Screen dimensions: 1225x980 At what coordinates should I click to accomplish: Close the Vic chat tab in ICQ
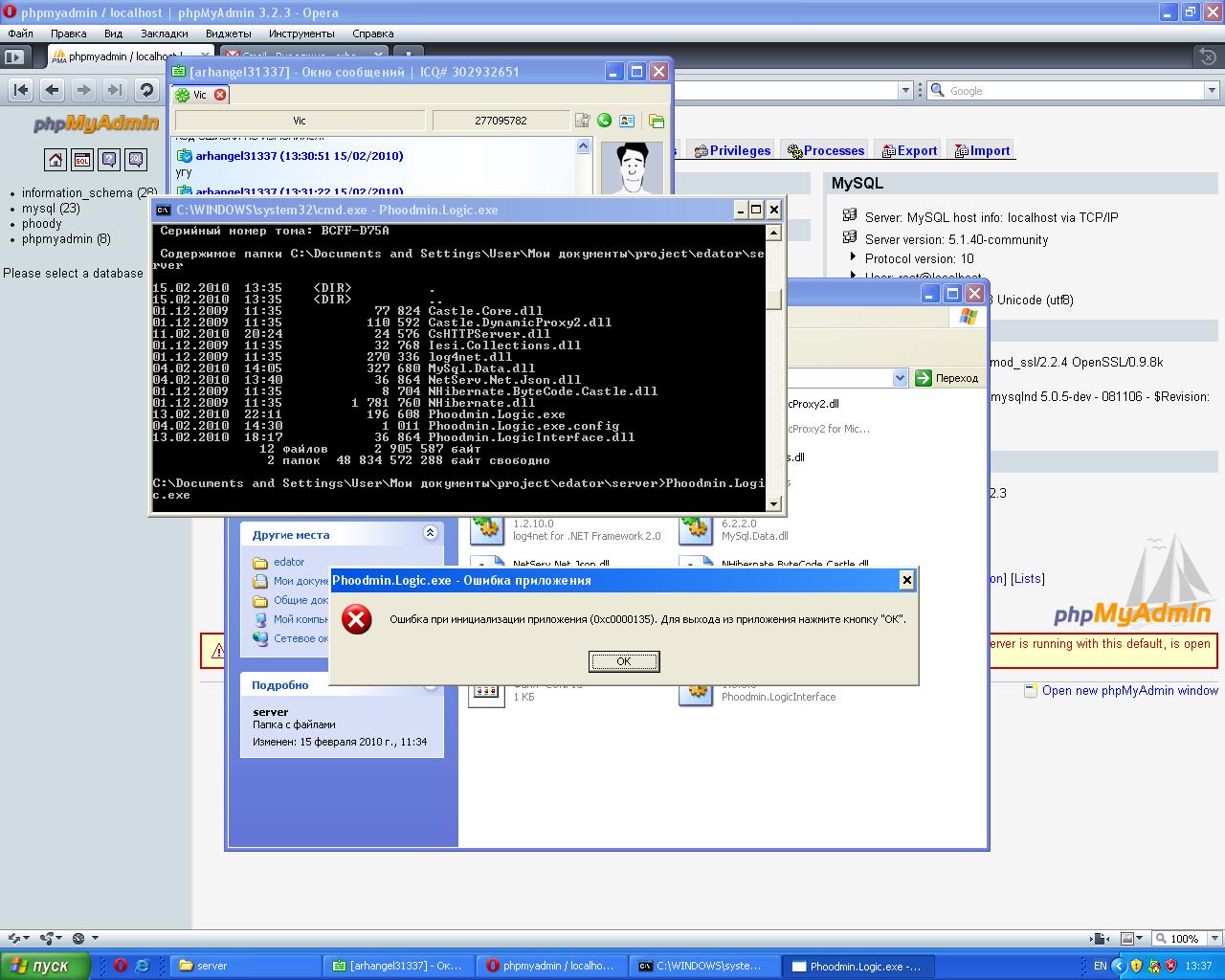point(220,95)
